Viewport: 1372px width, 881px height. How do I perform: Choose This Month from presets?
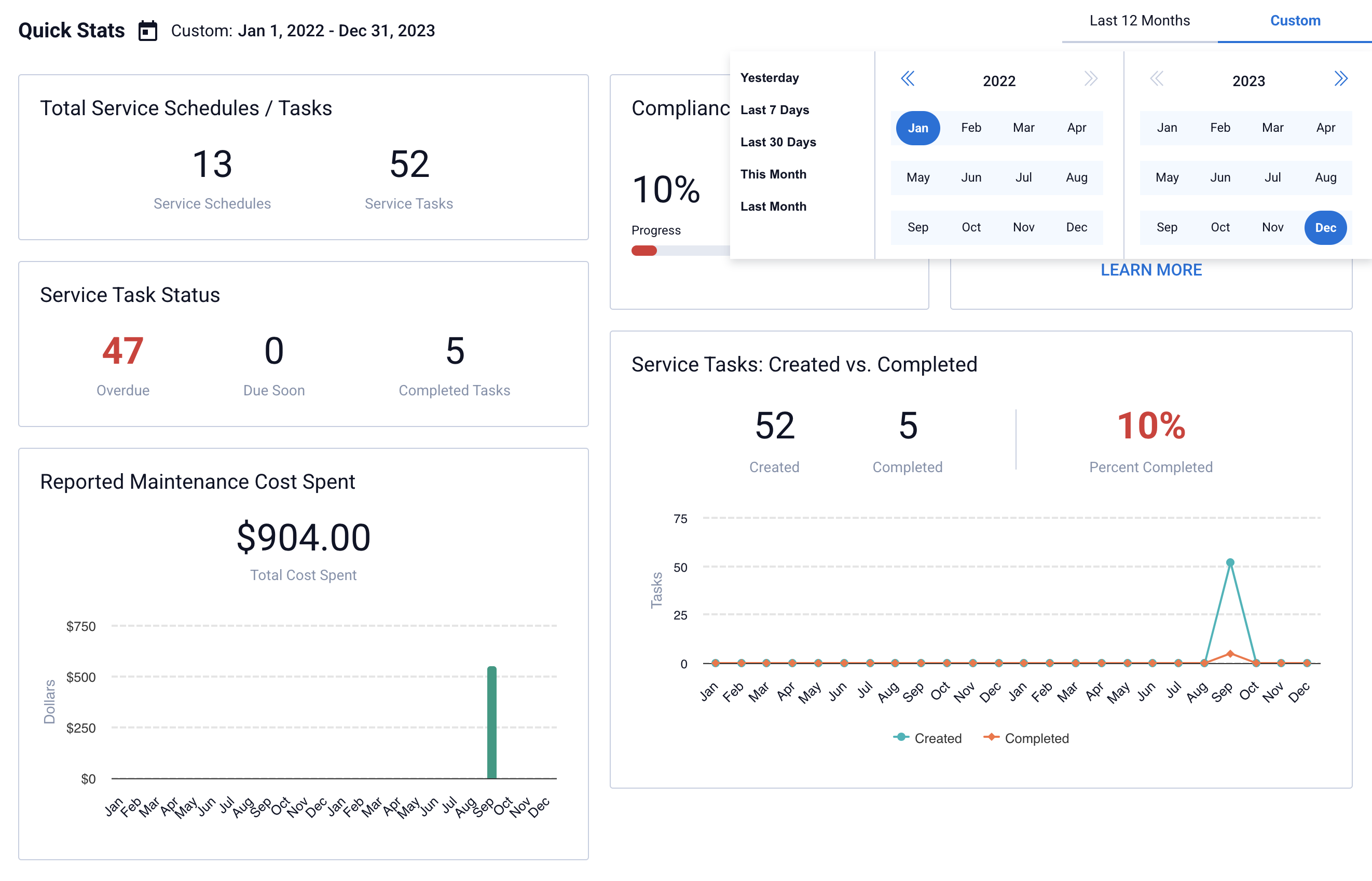[x=773, y=174]
